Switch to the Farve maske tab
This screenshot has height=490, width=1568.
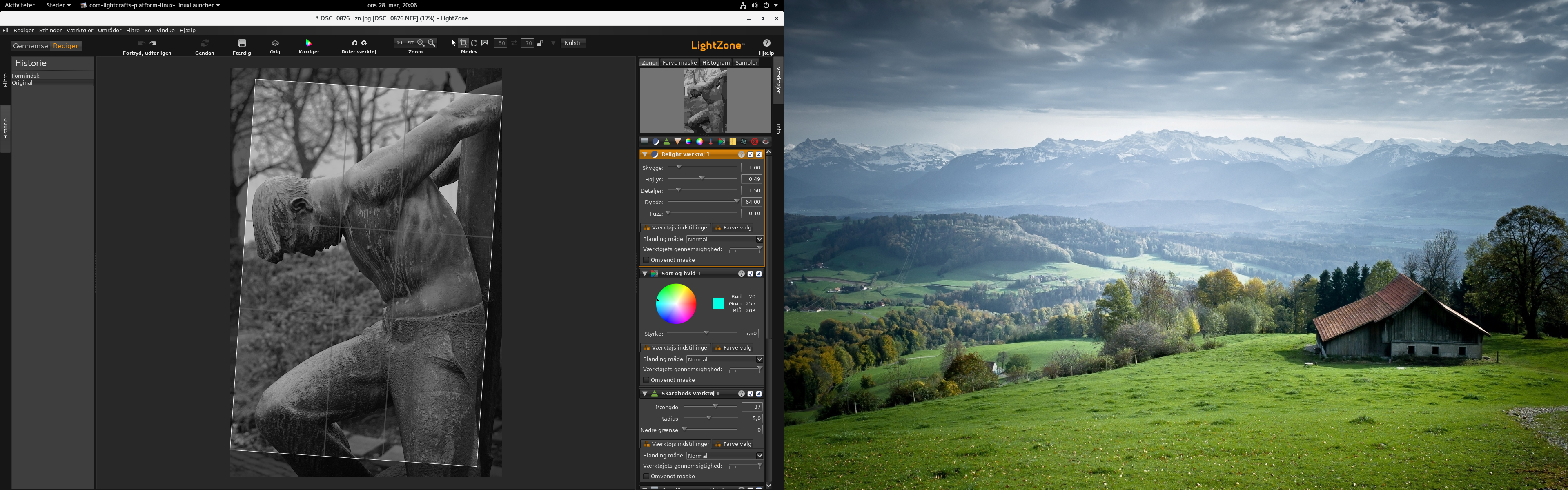679,63
